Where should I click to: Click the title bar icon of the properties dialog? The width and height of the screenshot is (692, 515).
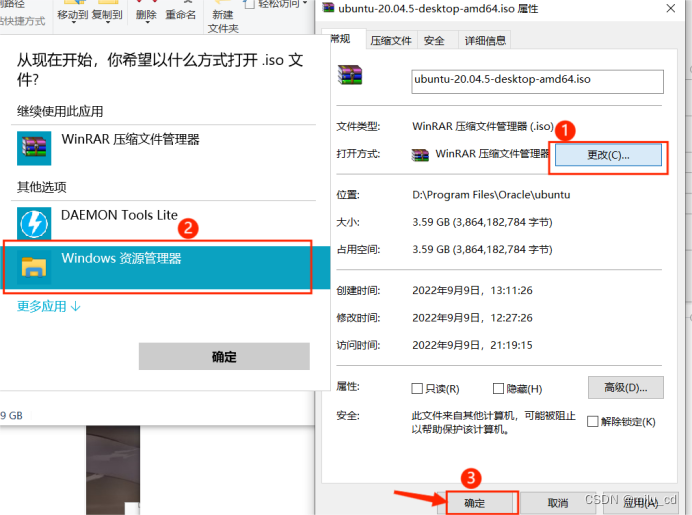(328, 8)
